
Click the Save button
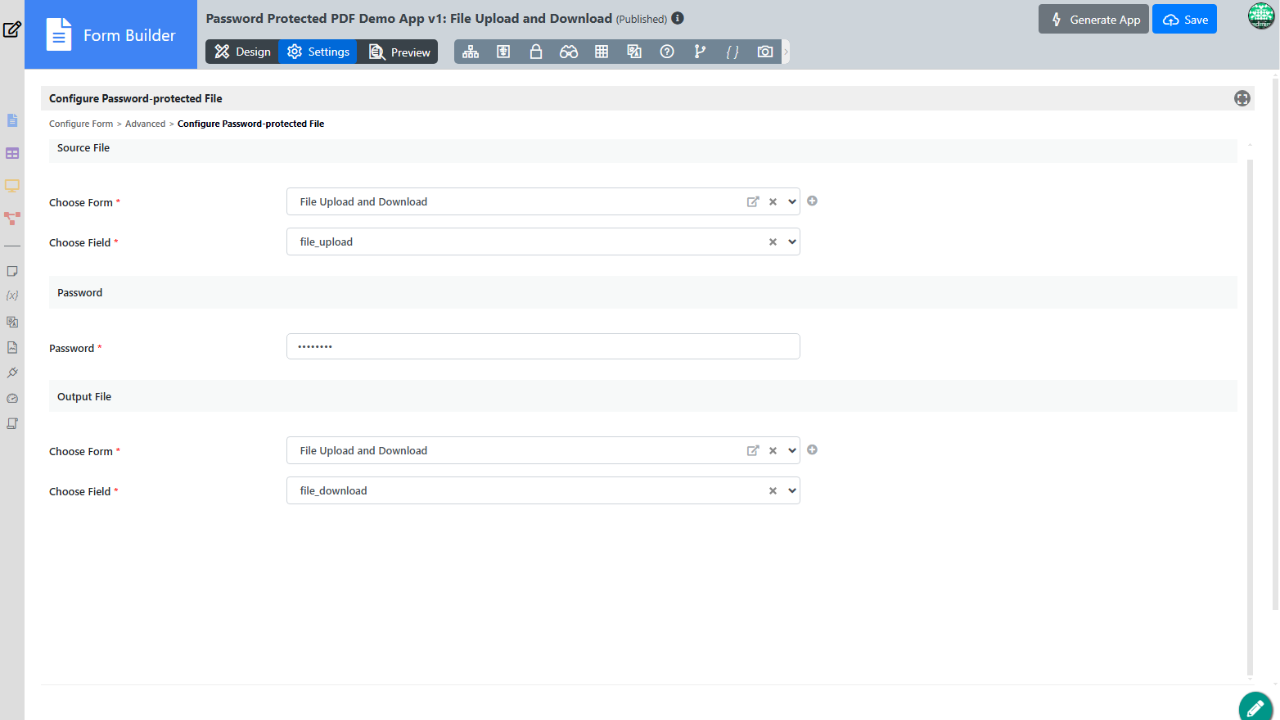tap(1184, 20)
